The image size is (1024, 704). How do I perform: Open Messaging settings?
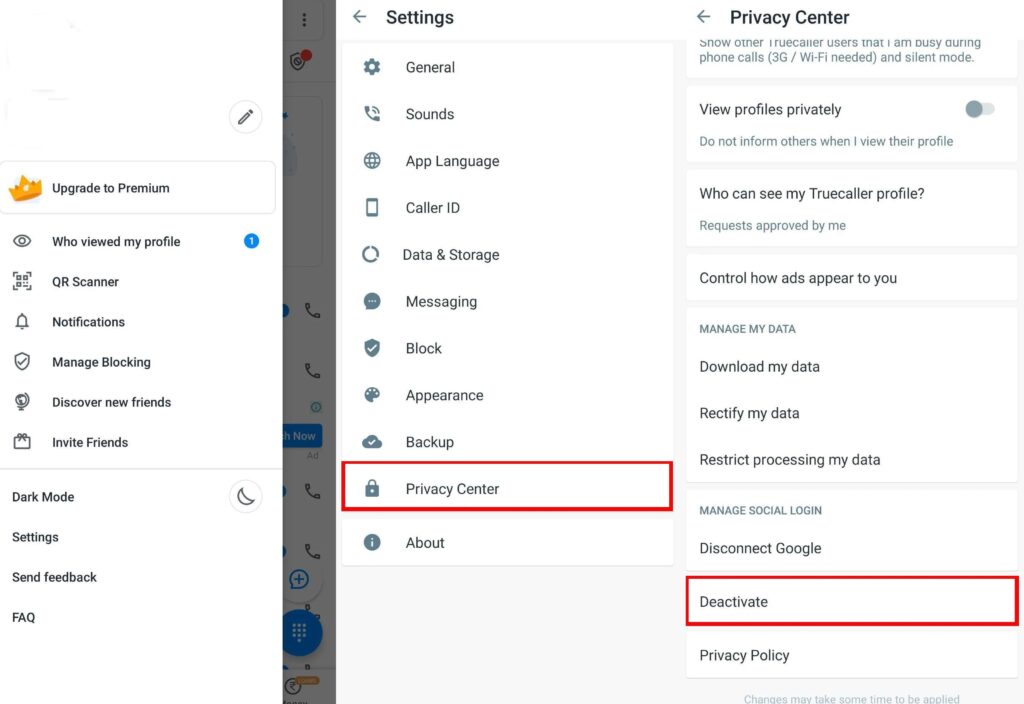point(507,302)
